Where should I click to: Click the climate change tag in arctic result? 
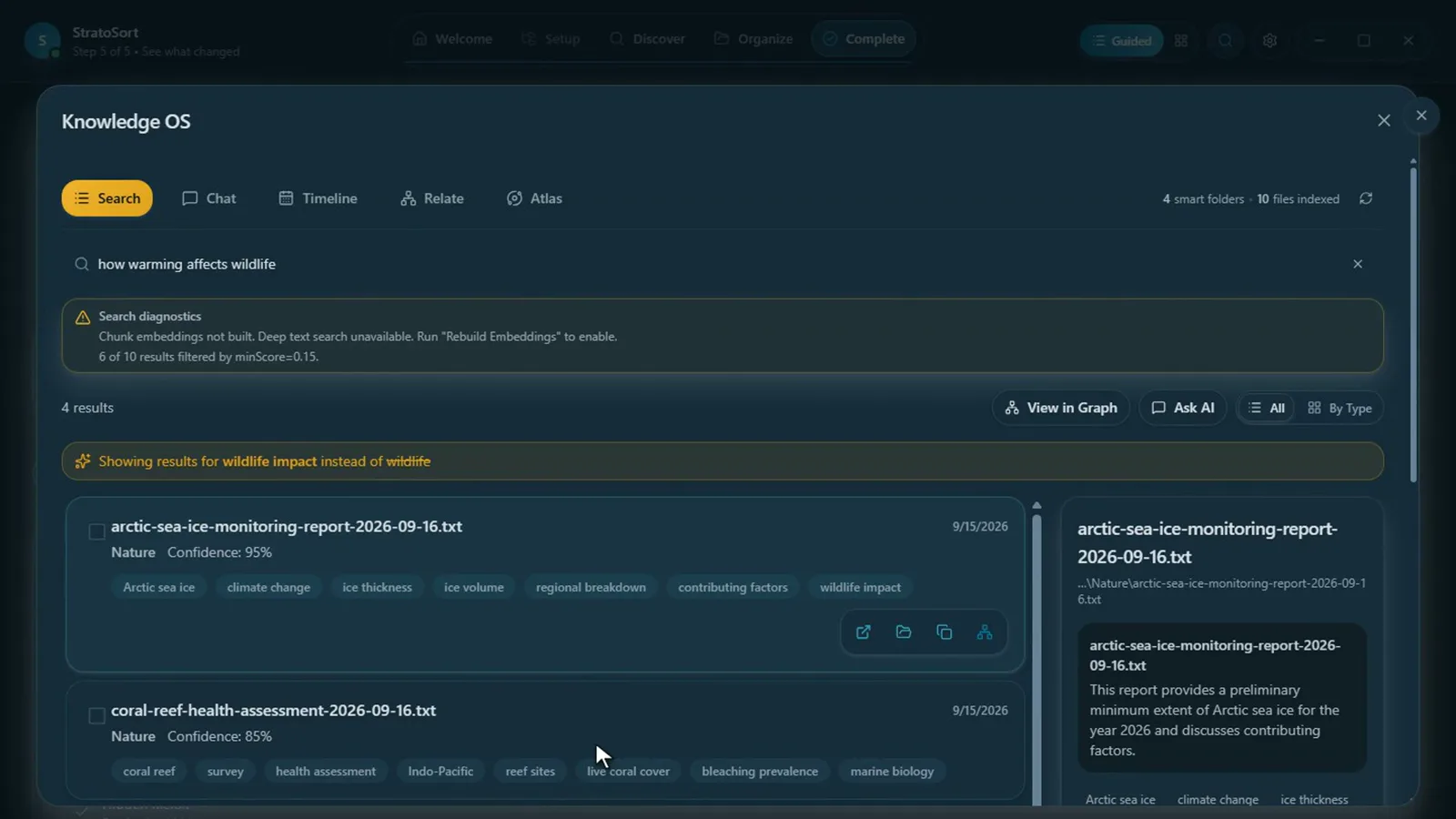268,587
